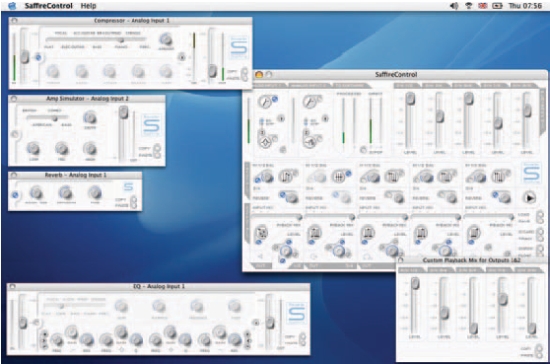Image resolution: width=550 pixels, height=364 pixels.
Task: Click the Focusrite S logo in EQ window
Action: click(297, 313)
